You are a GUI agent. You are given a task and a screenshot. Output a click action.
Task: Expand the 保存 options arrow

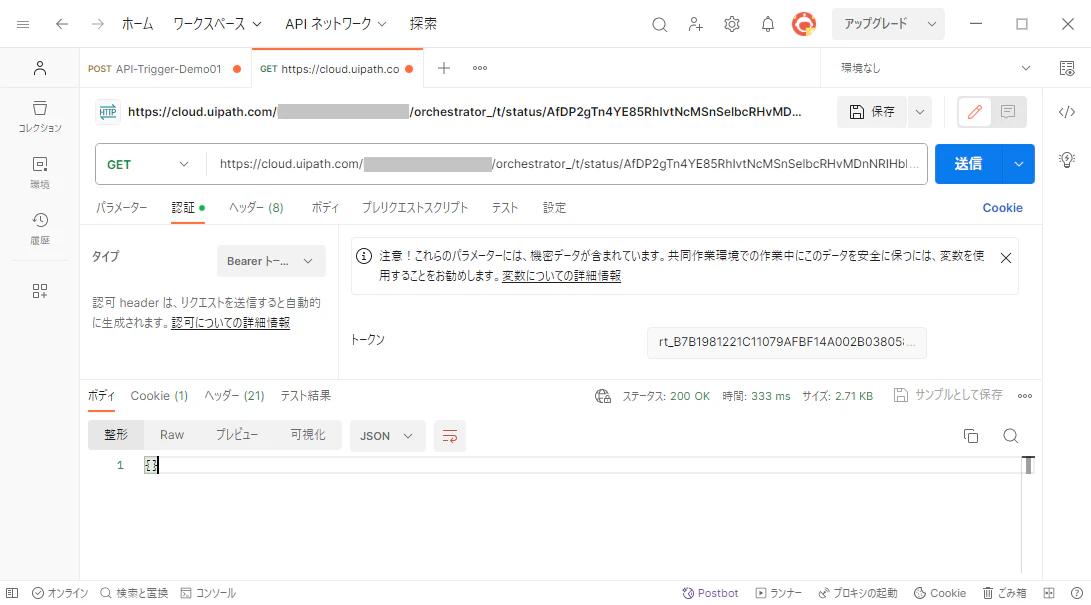coord(920,112)
